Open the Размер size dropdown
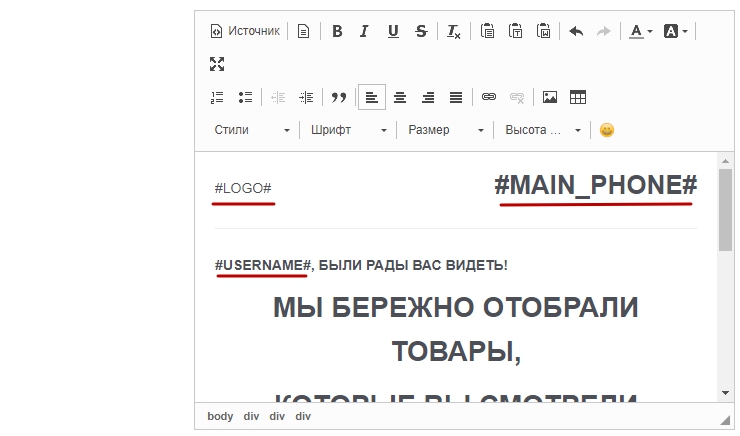740x436 pixels. [x=446, y=130]
